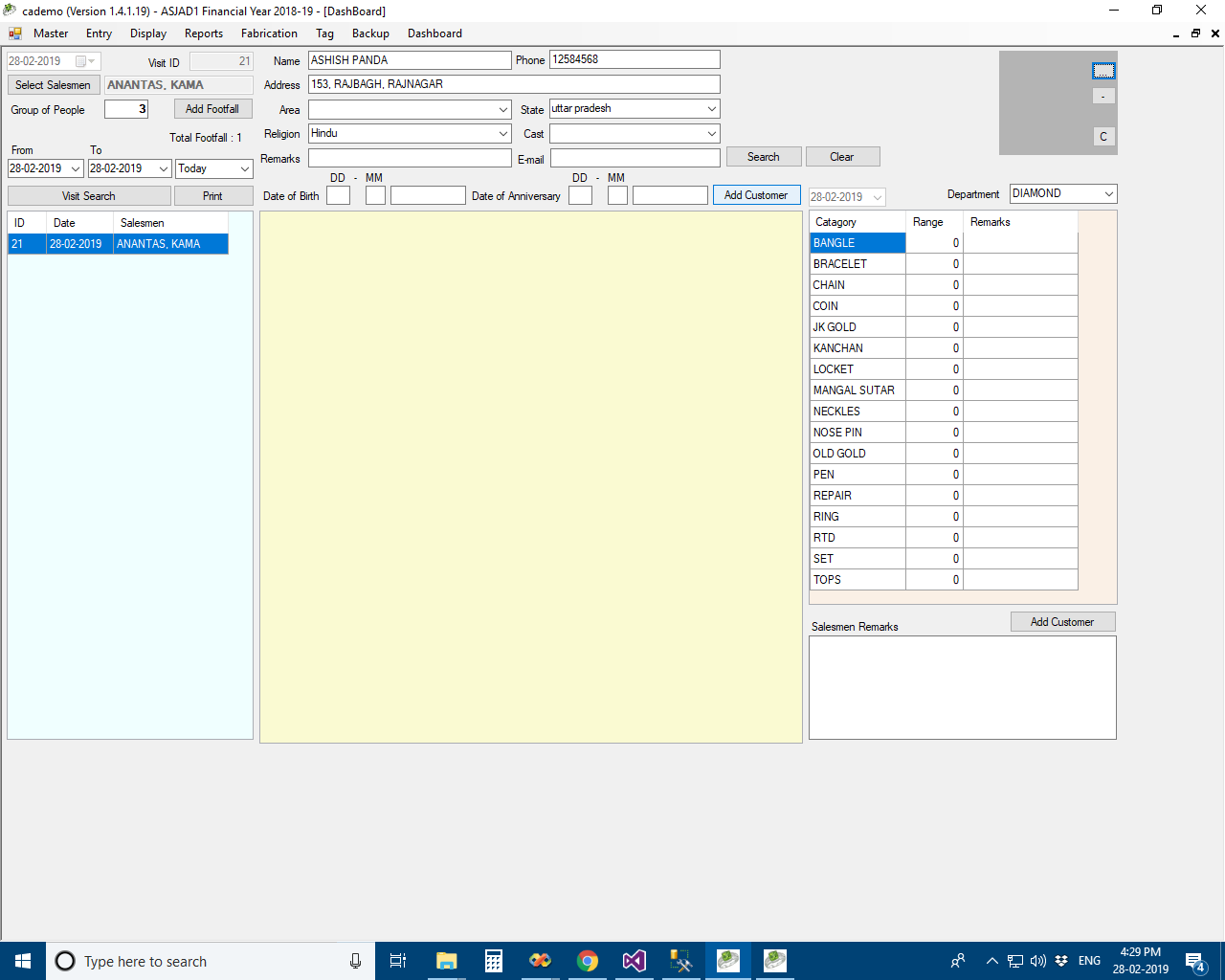Select the BANGLE category row
Screen dimensions: 1225x980
857,243
